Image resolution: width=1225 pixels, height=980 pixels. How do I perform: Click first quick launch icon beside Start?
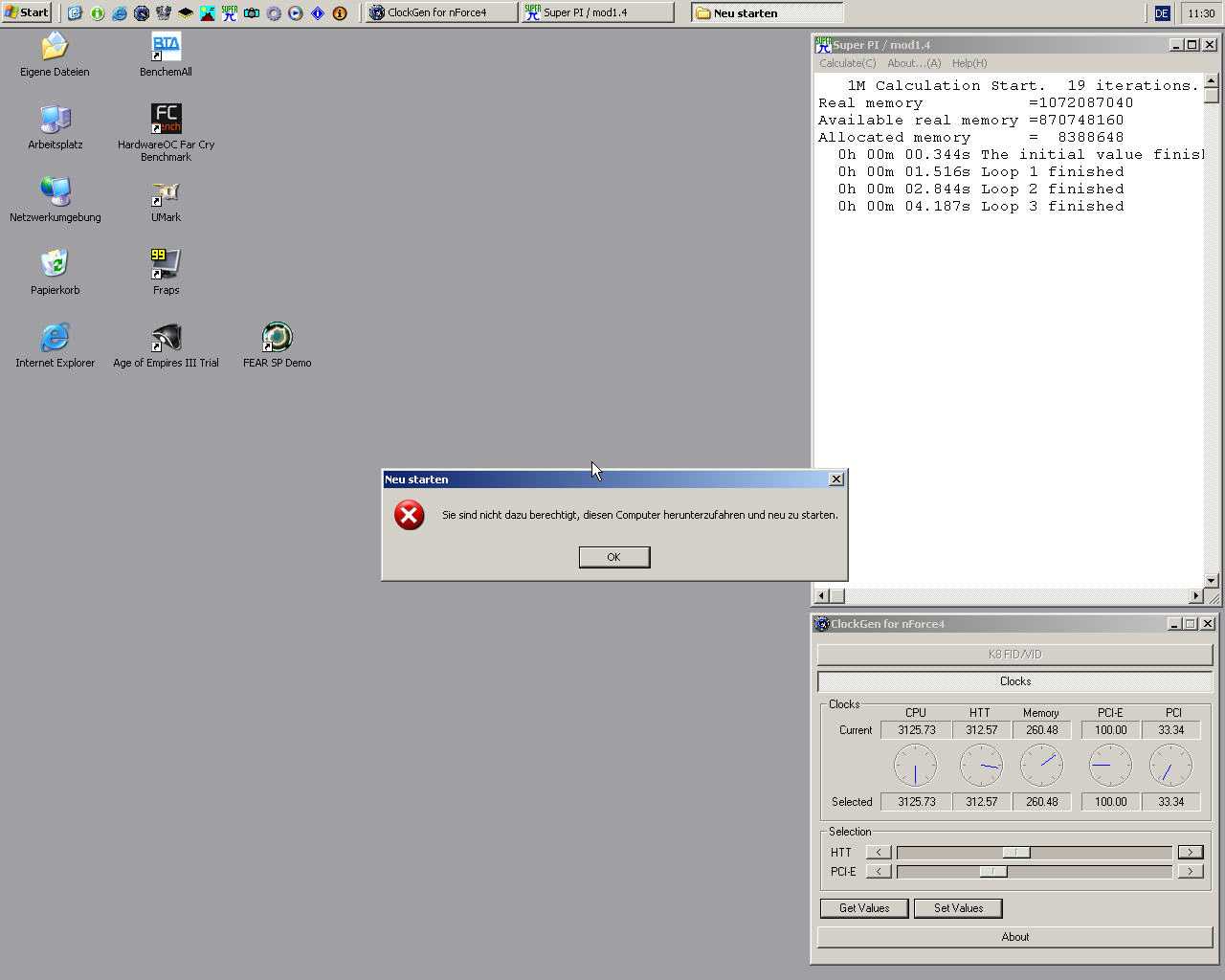(x=75, y=13)
